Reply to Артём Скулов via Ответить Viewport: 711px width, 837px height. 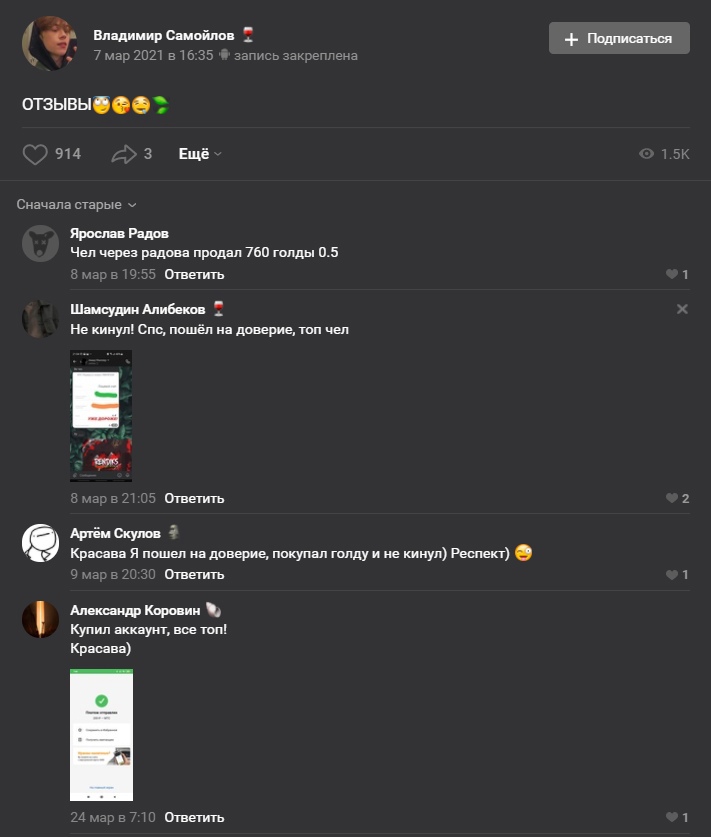[194, 574]
